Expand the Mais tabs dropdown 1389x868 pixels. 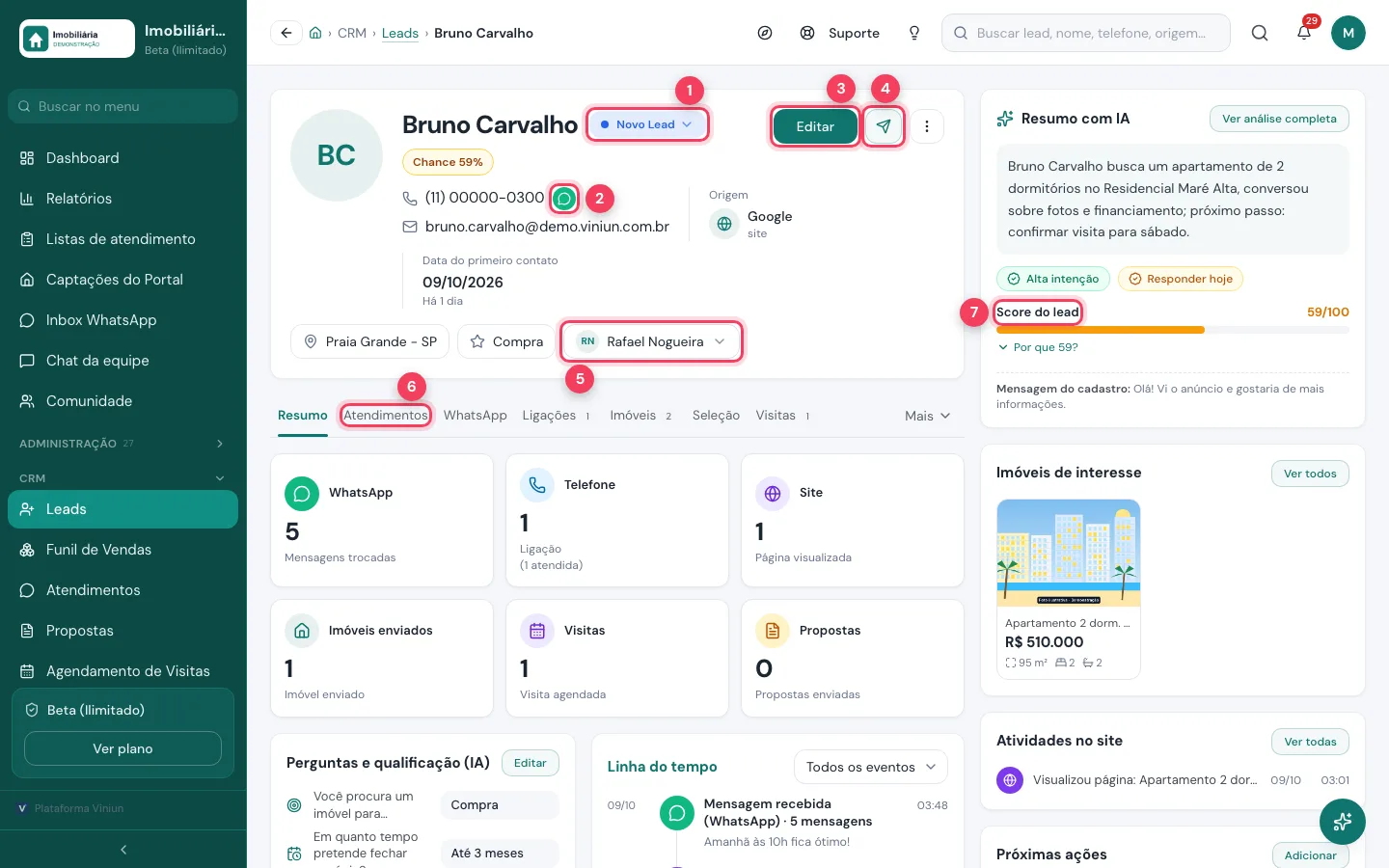(x=927, y=416)
